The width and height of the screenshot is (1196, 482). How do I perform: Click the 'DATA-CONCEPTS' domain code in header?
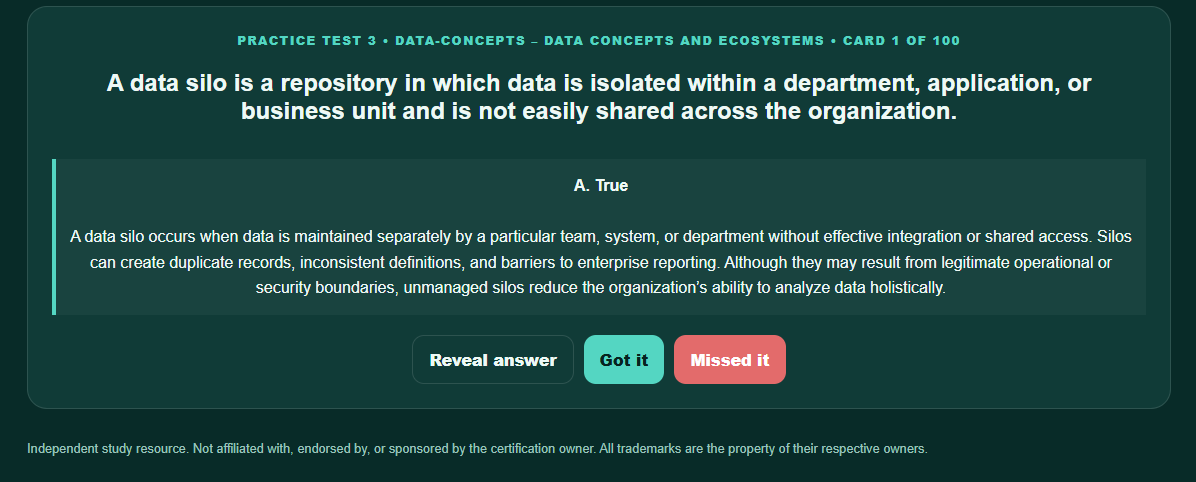pyautogui.click(x=461, y=40)
